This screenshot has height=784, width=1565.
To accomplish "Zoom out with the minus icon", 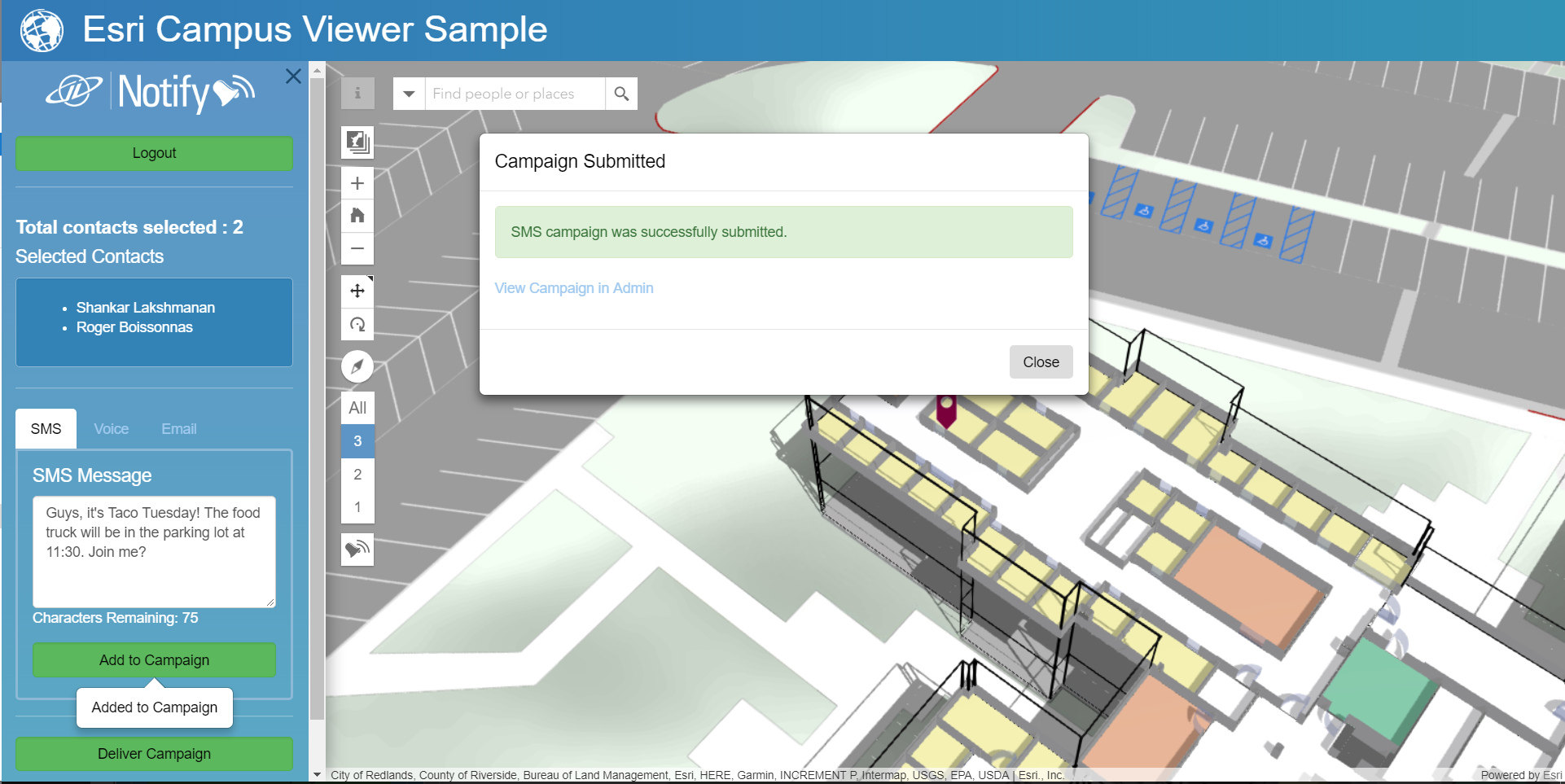I will coord(357,248).
